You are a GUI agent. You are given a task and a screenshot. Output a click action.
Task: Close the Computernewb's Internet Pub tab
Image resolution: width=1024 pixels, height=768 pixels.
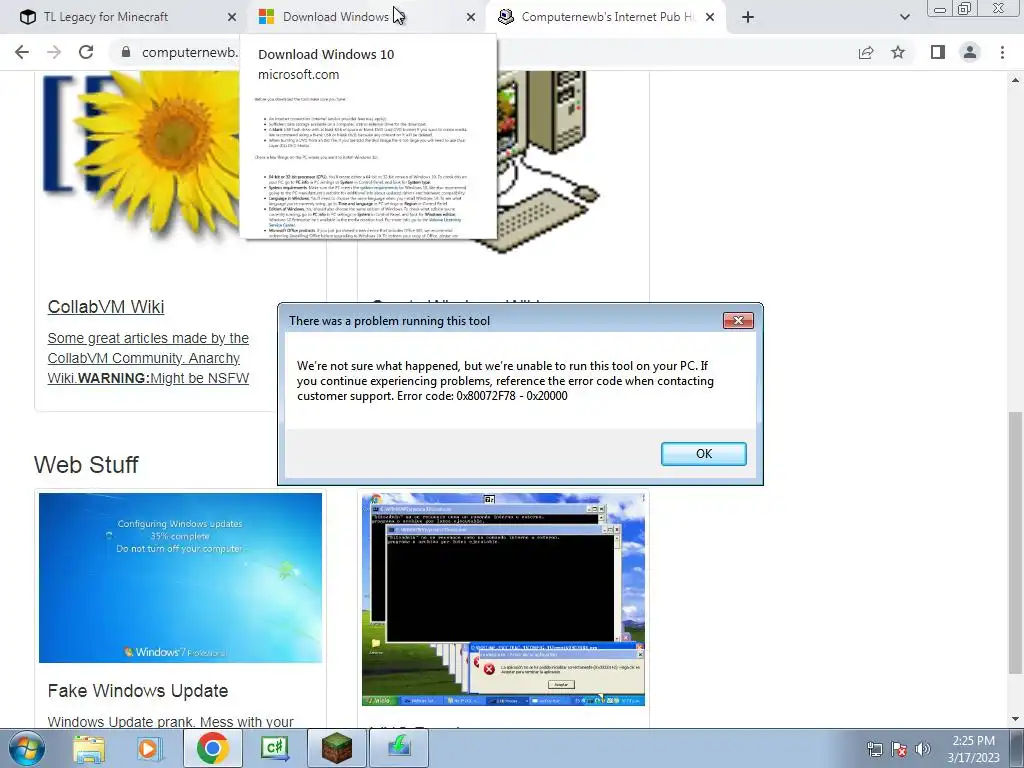pyautogui.click(x=710, y=18)
